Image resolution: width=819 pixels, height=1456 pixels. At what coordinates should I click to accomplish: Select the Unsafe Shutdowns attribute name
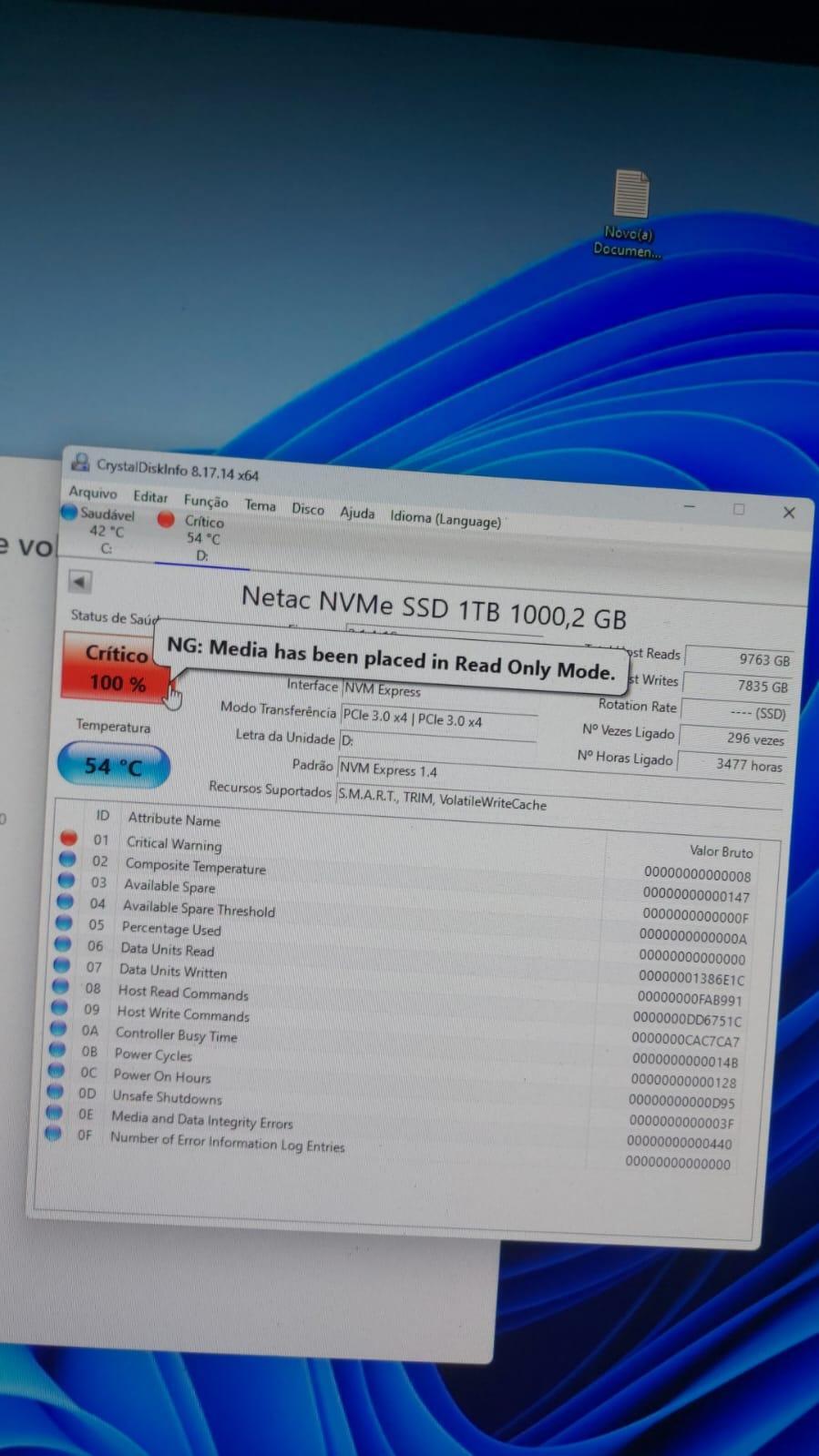click(x=166, y=1096)
